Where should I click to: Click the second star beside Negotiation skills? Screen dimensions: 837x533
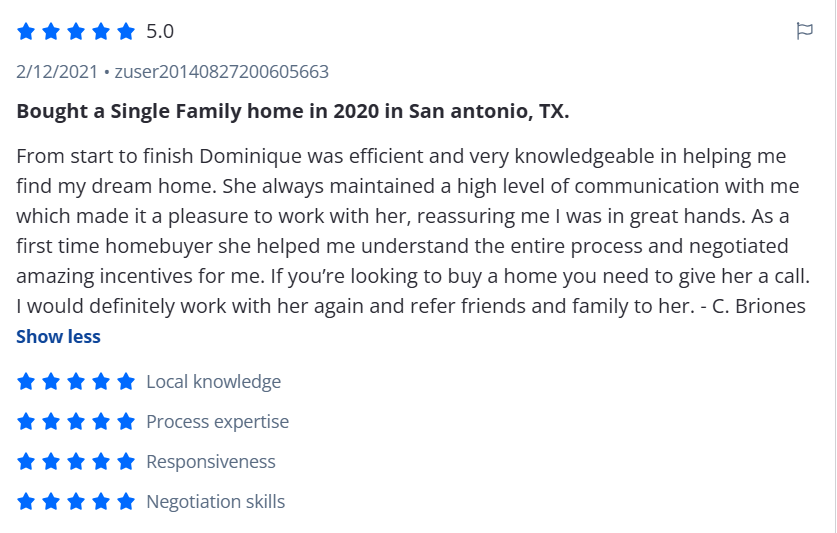[51, 502]
